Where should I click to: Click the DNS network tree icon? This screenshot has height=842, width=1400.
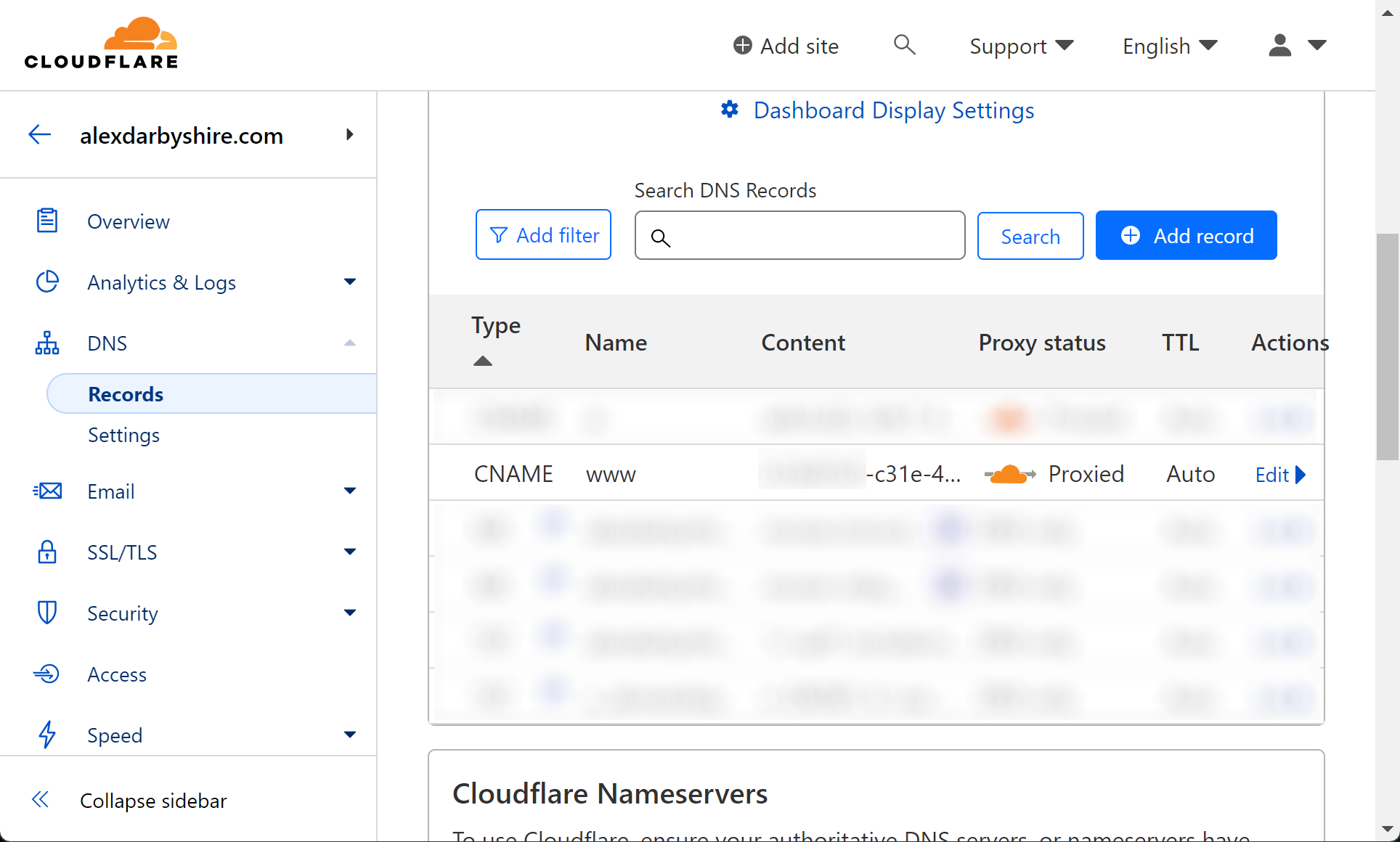point(47,343)
